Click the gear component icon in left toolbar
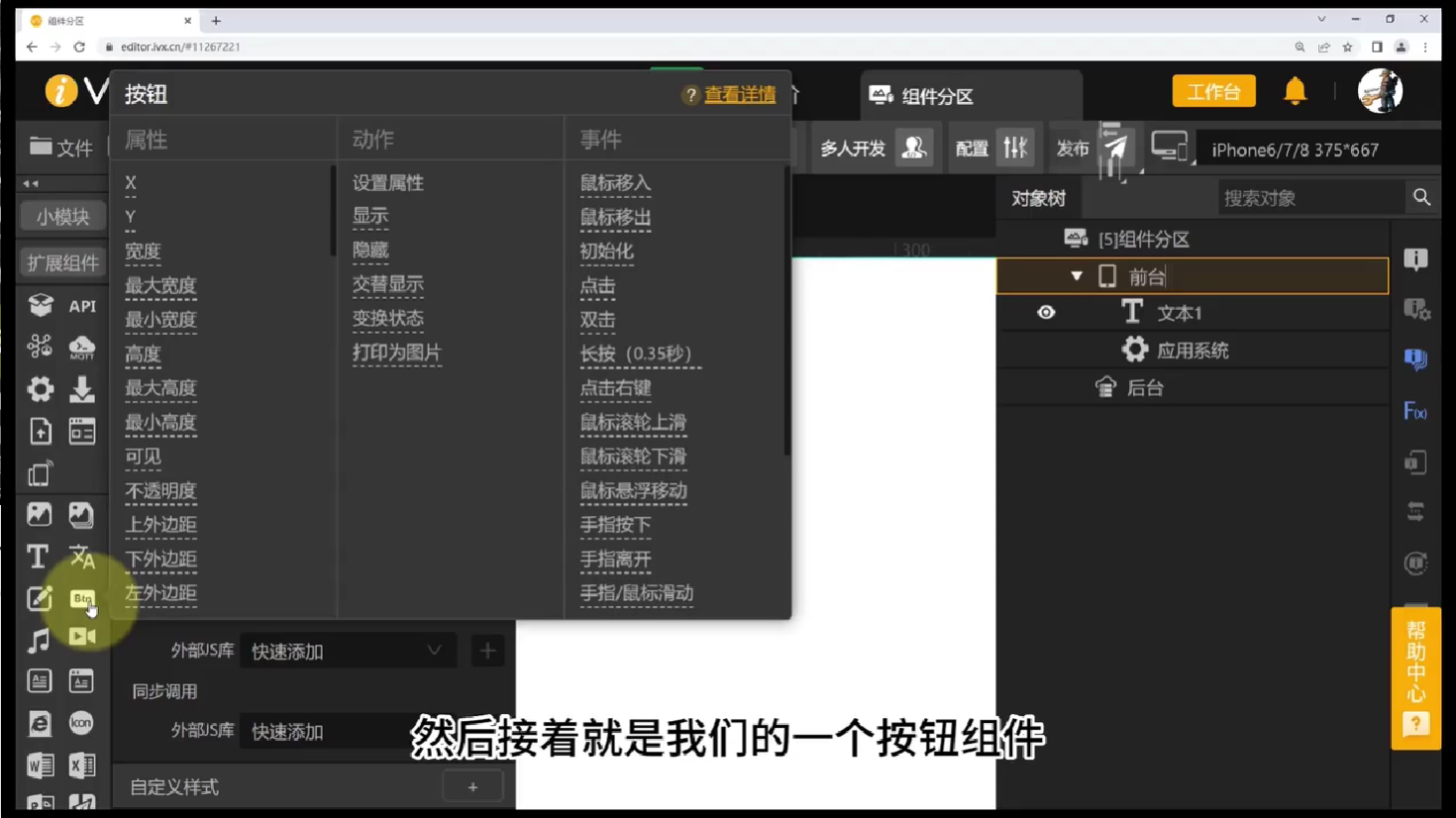The height and width of the screenshot is (818, 1456). pos(40,389)
